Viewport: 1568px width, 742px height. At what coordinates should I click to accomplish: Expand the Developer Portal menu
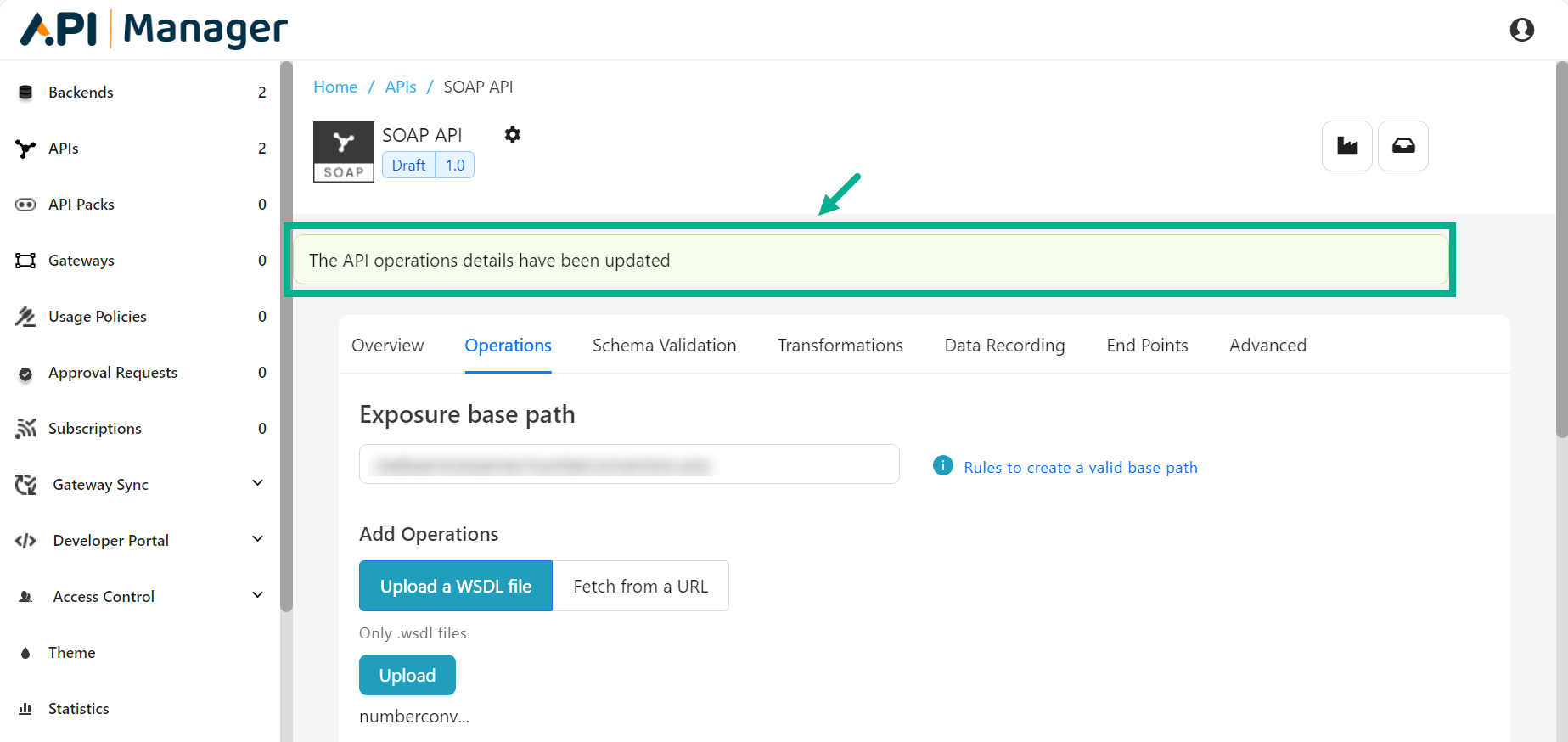pyautogui.click(x=258, y=539)
